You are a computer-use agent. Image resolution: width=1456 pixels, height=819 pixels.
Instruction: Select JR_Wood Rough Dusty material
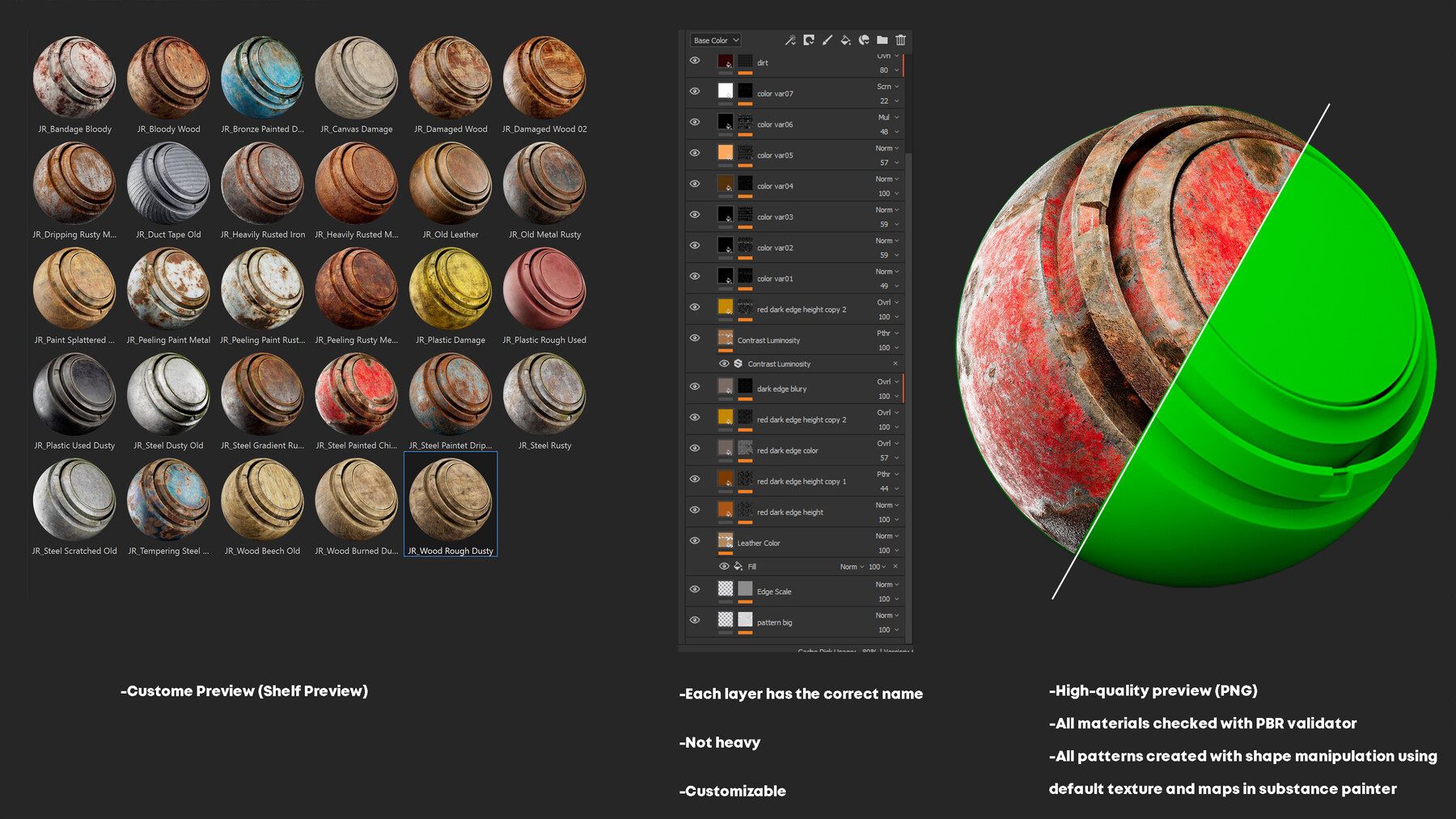451,504
